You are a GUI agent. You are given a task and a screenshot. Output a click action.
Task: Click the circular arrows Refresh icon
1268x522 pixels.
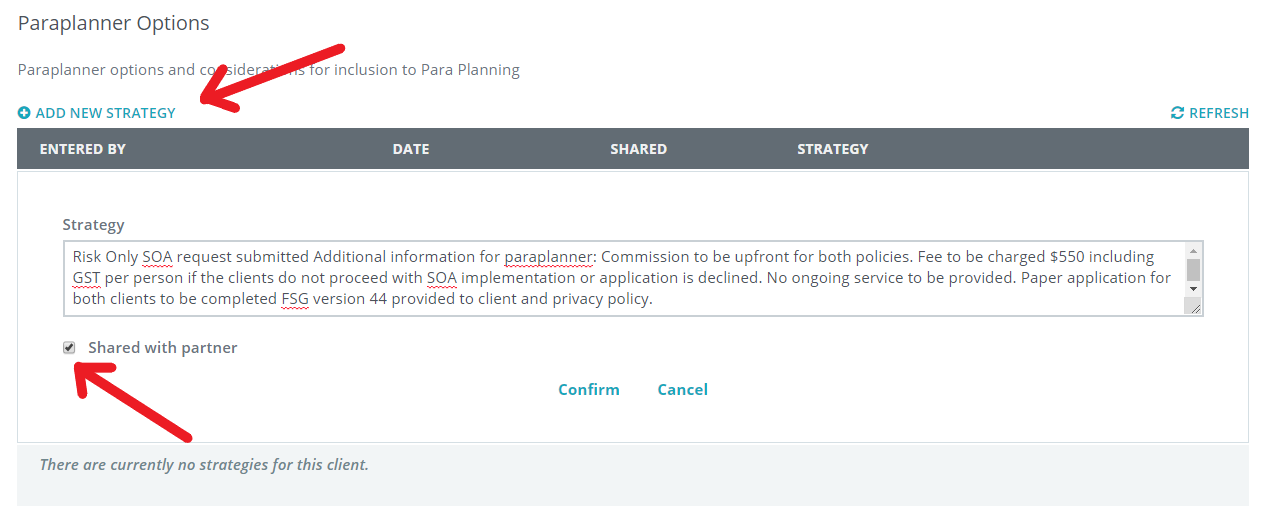coord(1177,114)
